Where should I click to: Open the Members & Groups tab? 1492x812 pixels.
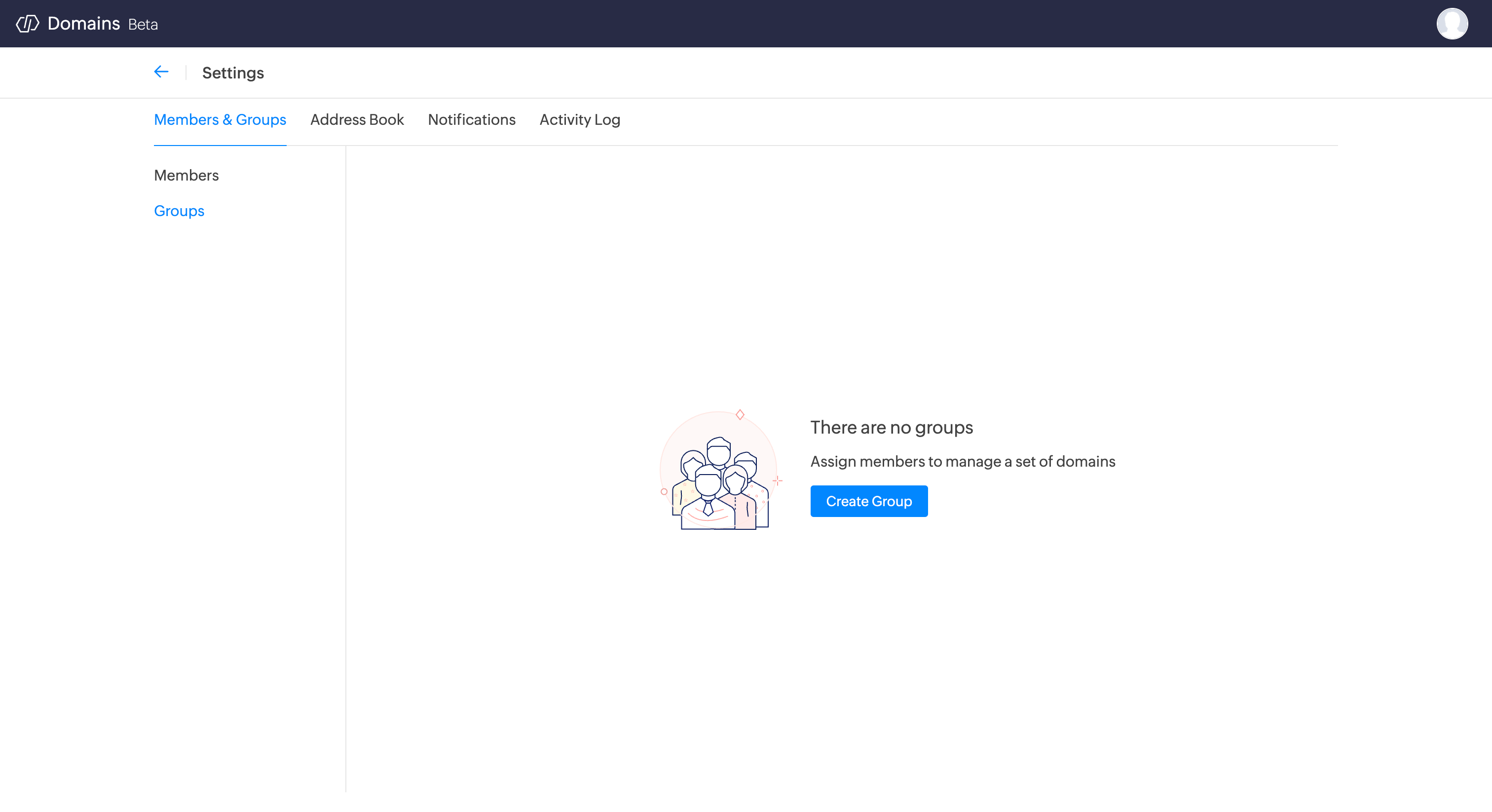[220, 120]
